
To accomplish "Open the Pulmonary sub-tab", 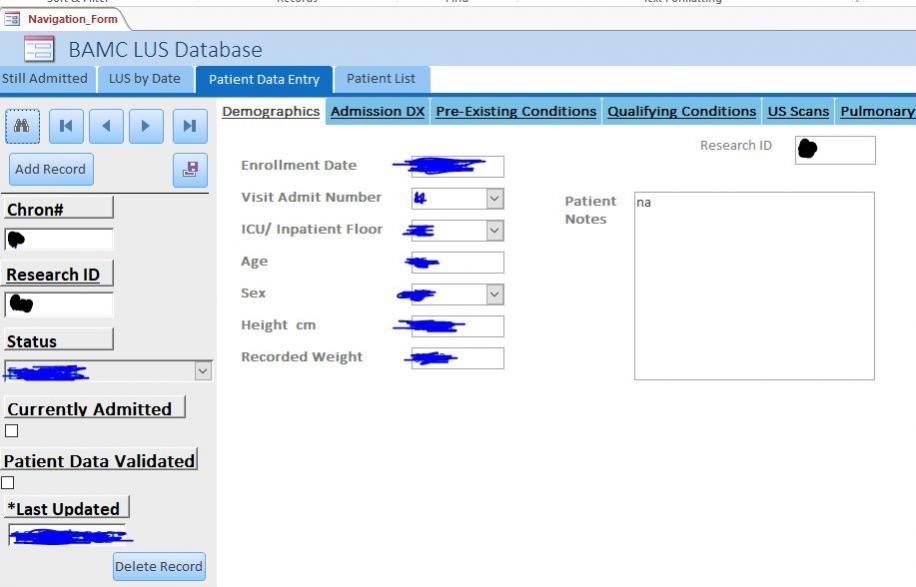I will tap(877, 112).
